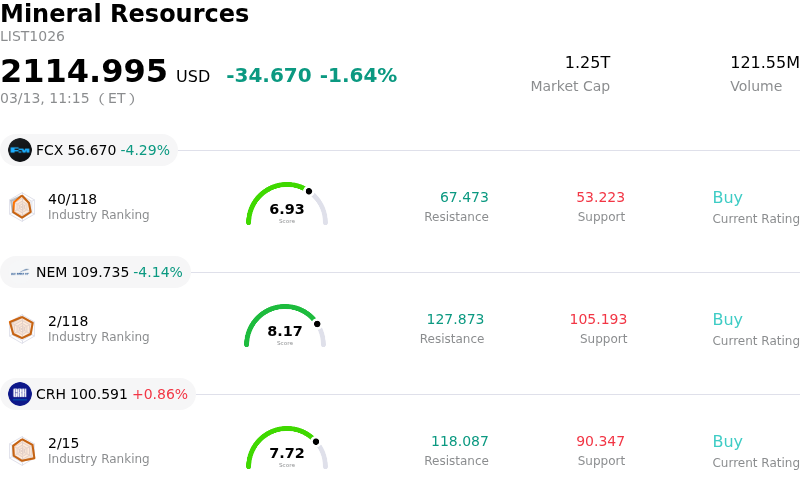The width and height of the screenshot is (800, 488).
Task: Select the Mineral Resources title
Action: coord(124,15)
